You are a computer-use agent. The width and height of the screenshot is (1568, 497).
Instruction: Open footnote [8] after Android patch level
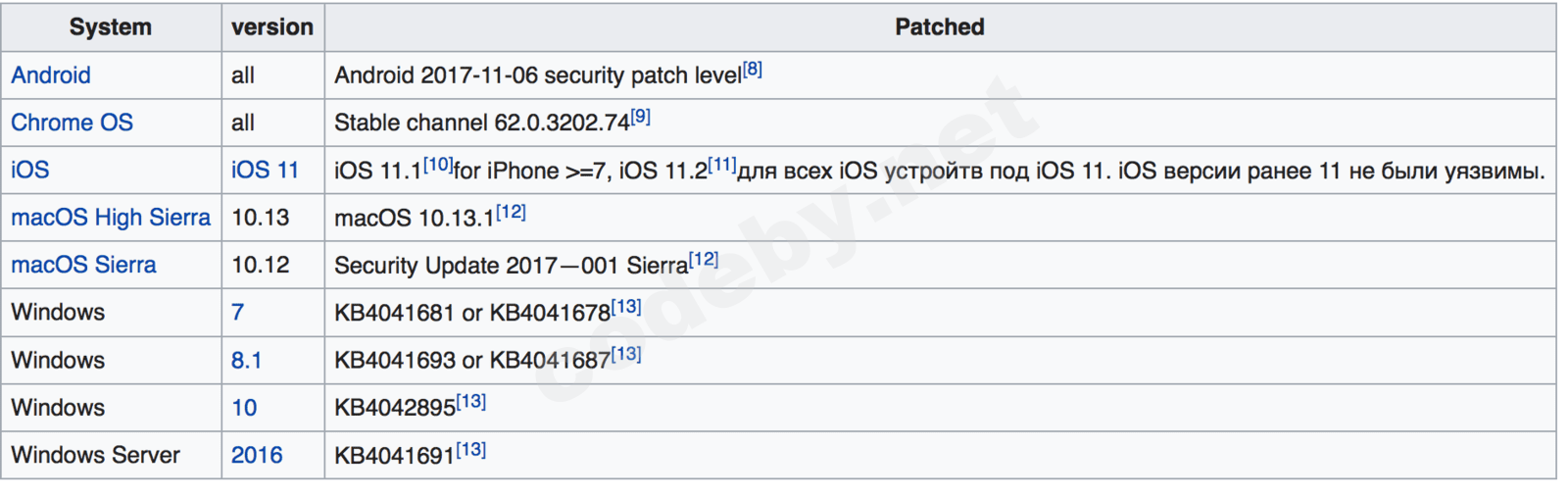click(x=753, y=70)
